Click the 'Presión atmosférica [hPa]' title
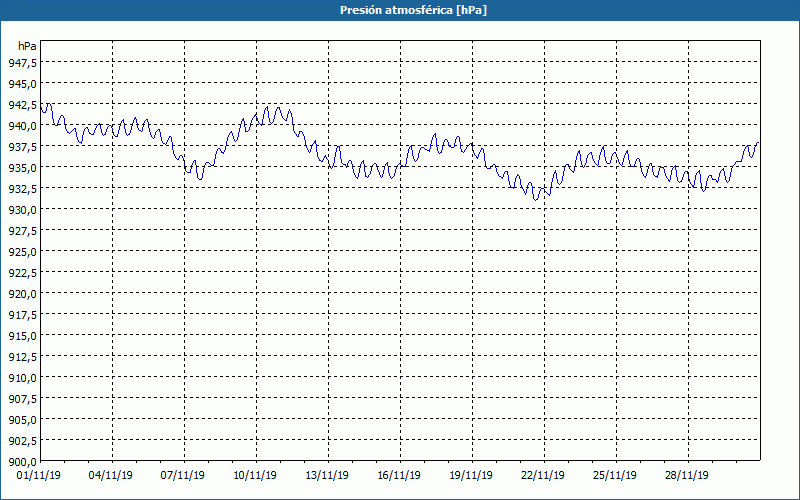 (x=413, y=10)
